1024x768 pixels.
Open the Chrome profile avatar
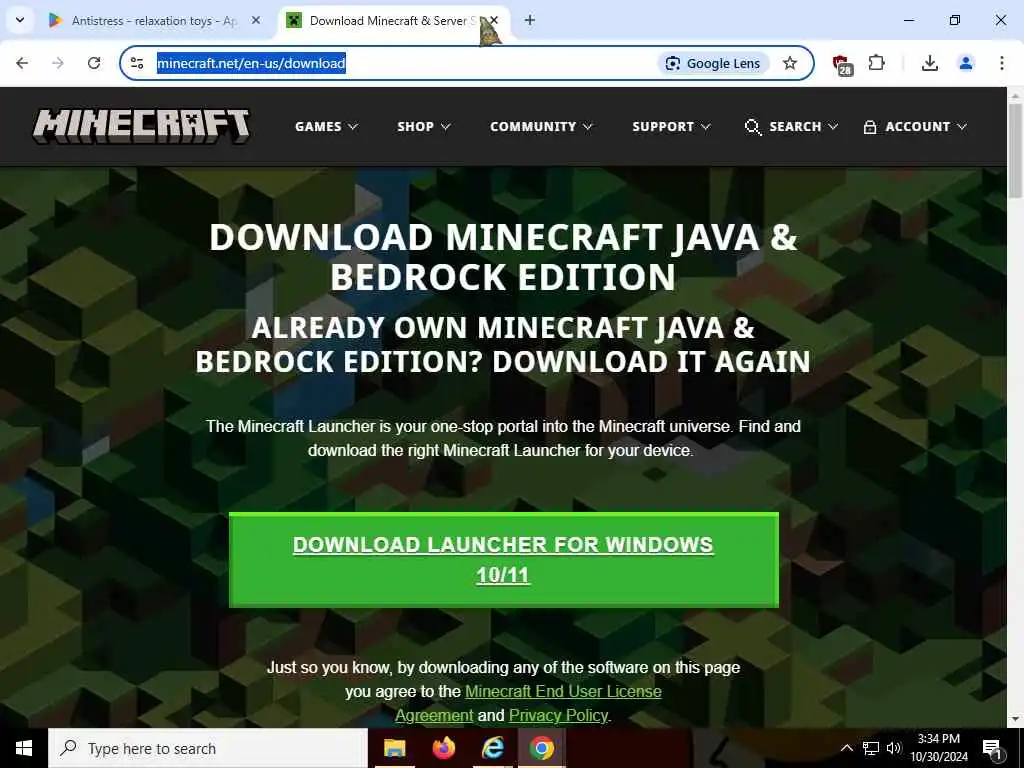coord(965,63)
